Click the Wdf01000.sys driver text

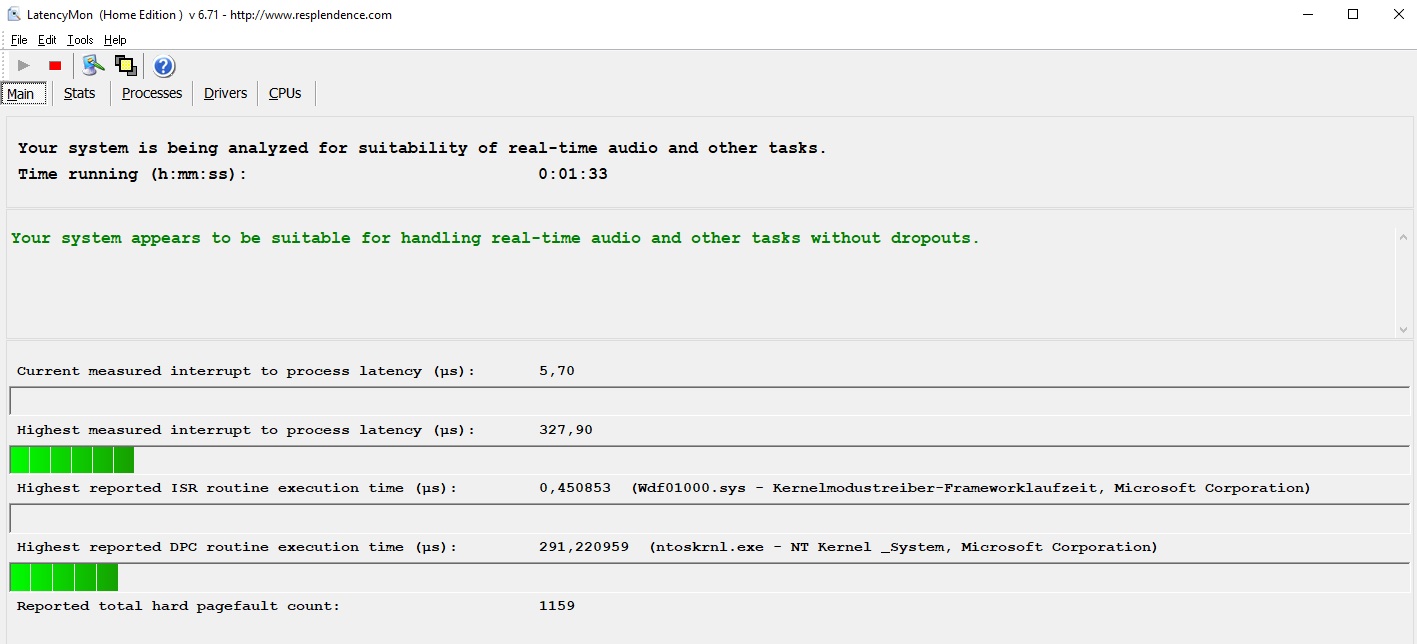tap(970, 488)
